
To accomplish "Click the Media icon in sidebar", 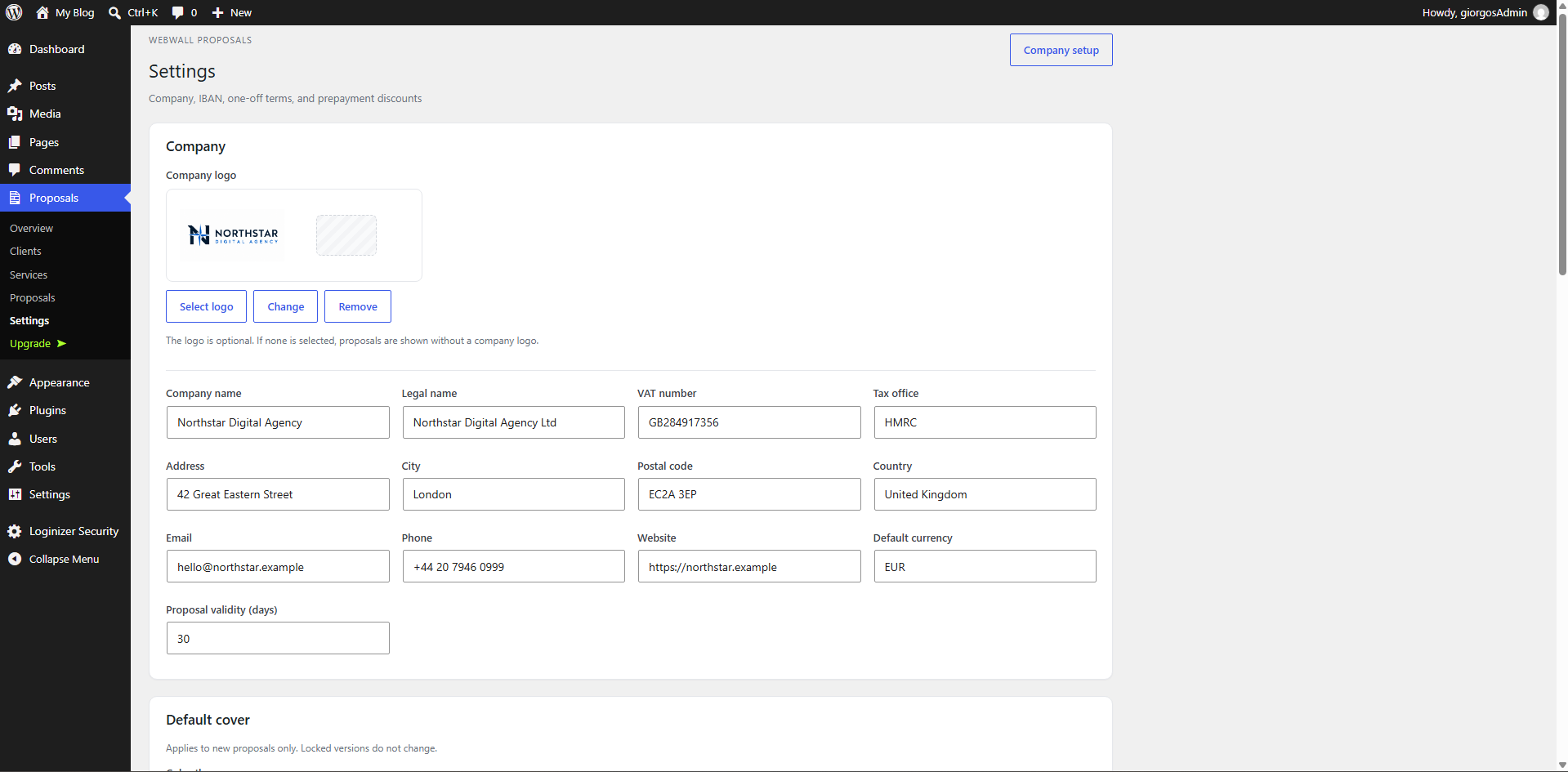I will (15, 114).
